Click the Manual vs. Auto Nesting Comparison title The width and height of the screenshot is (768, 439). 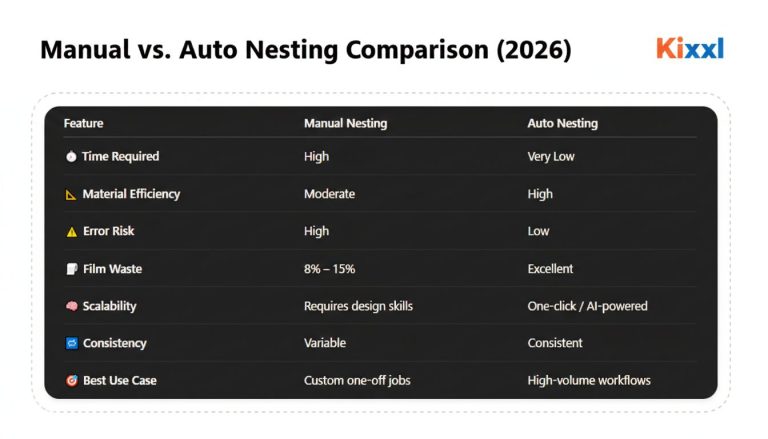306,50
